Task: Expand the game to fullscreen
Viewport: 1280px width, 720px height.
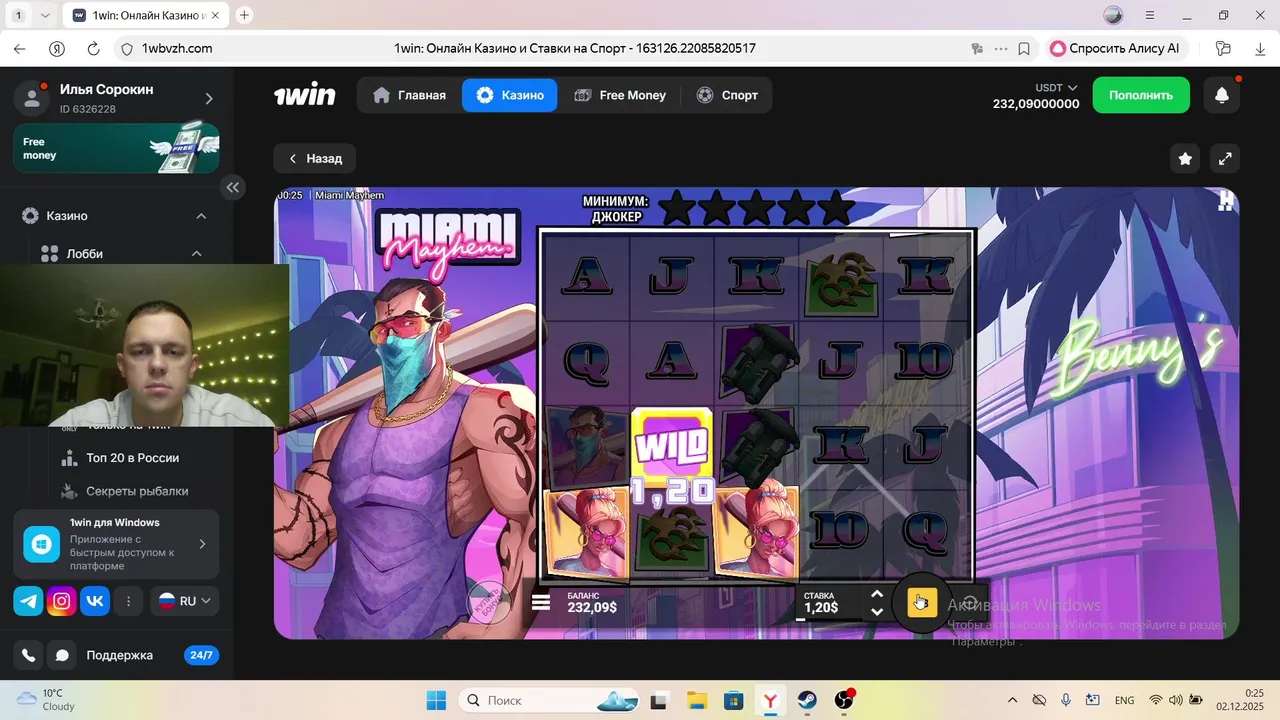Action: click(x=1225, y=159)
